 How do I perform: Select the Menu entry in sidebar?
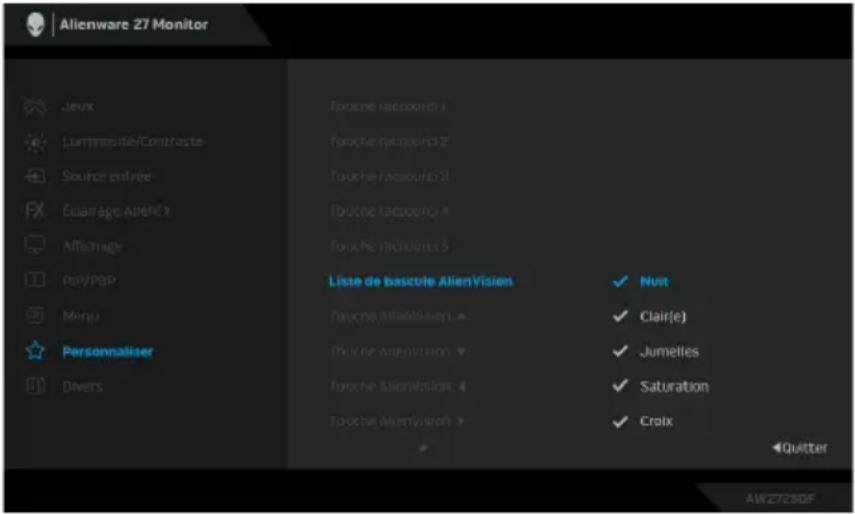click(80, 316)
